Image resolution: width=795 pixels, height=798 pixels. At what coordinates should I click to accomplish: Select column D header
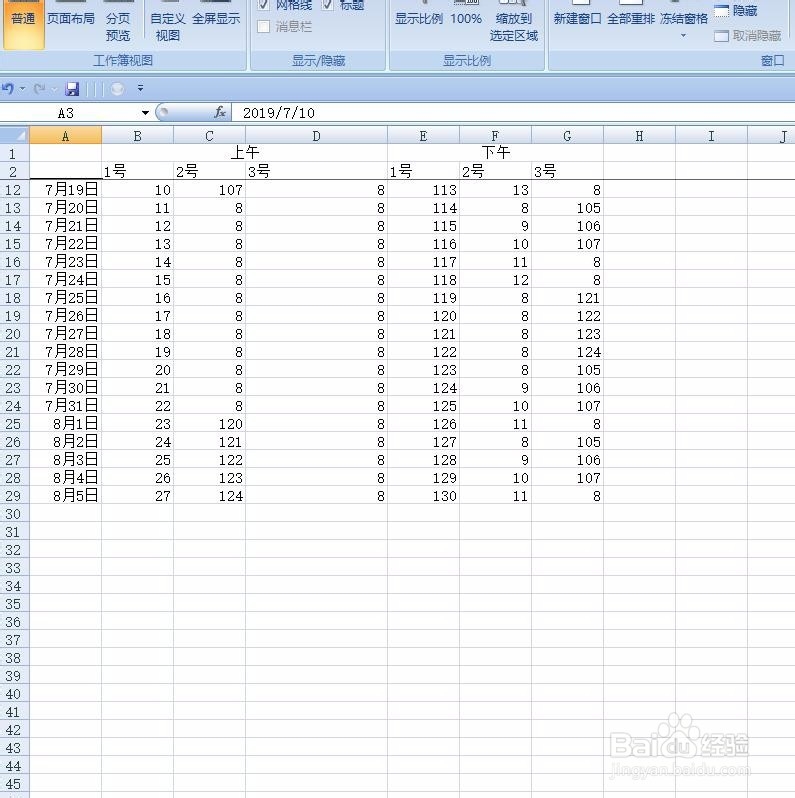tap(316, 136)
